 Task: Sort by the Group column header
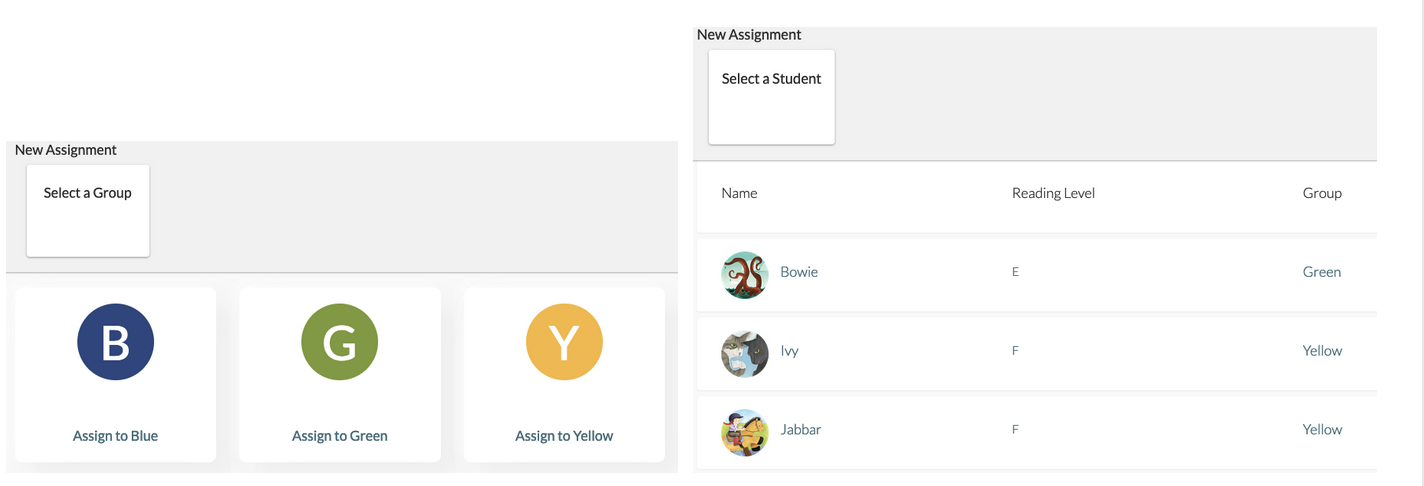click(x=1322, y=193)
